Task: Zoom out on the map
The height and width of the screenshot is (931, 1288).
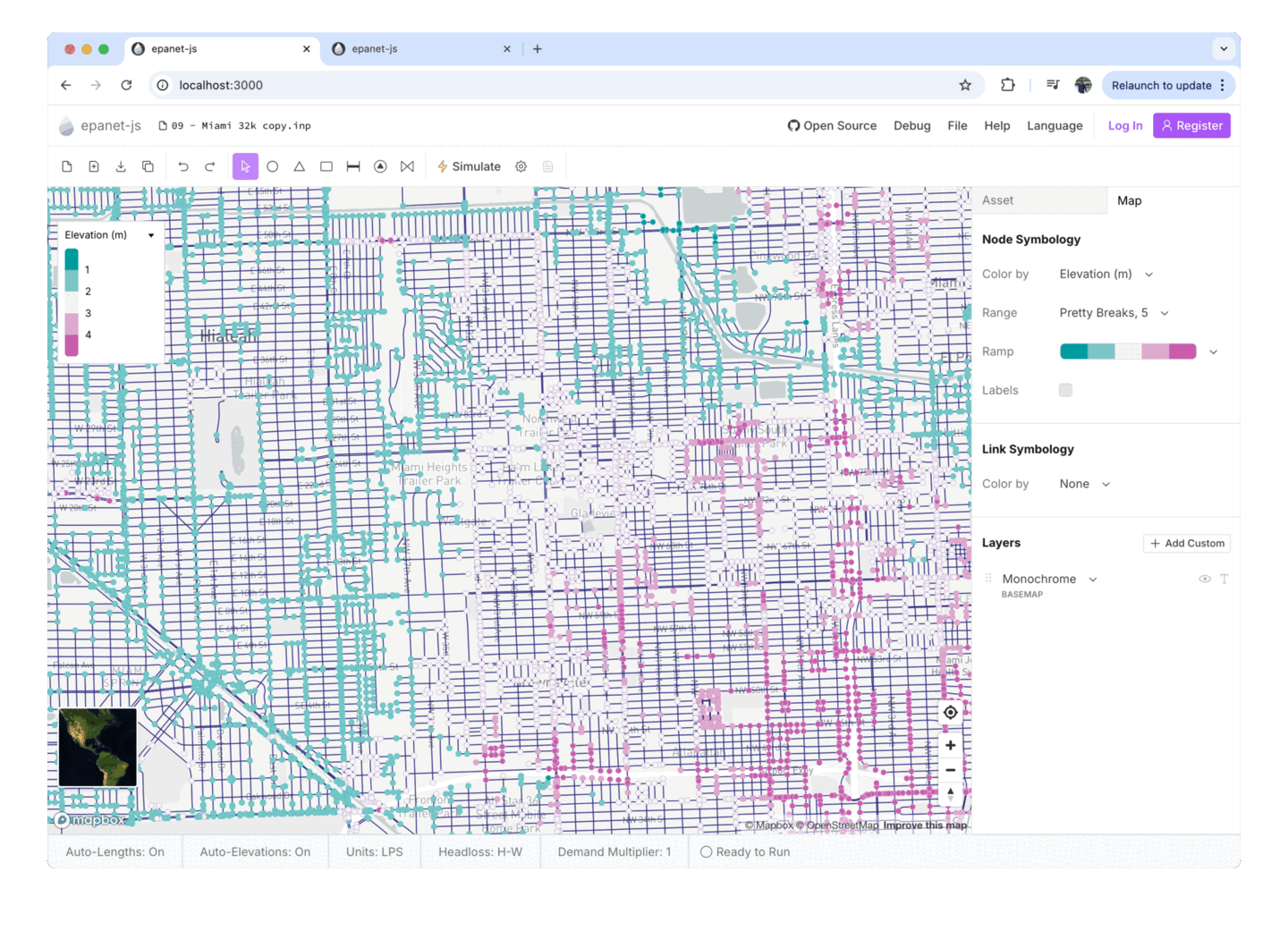Action: (x=950, y=769)
